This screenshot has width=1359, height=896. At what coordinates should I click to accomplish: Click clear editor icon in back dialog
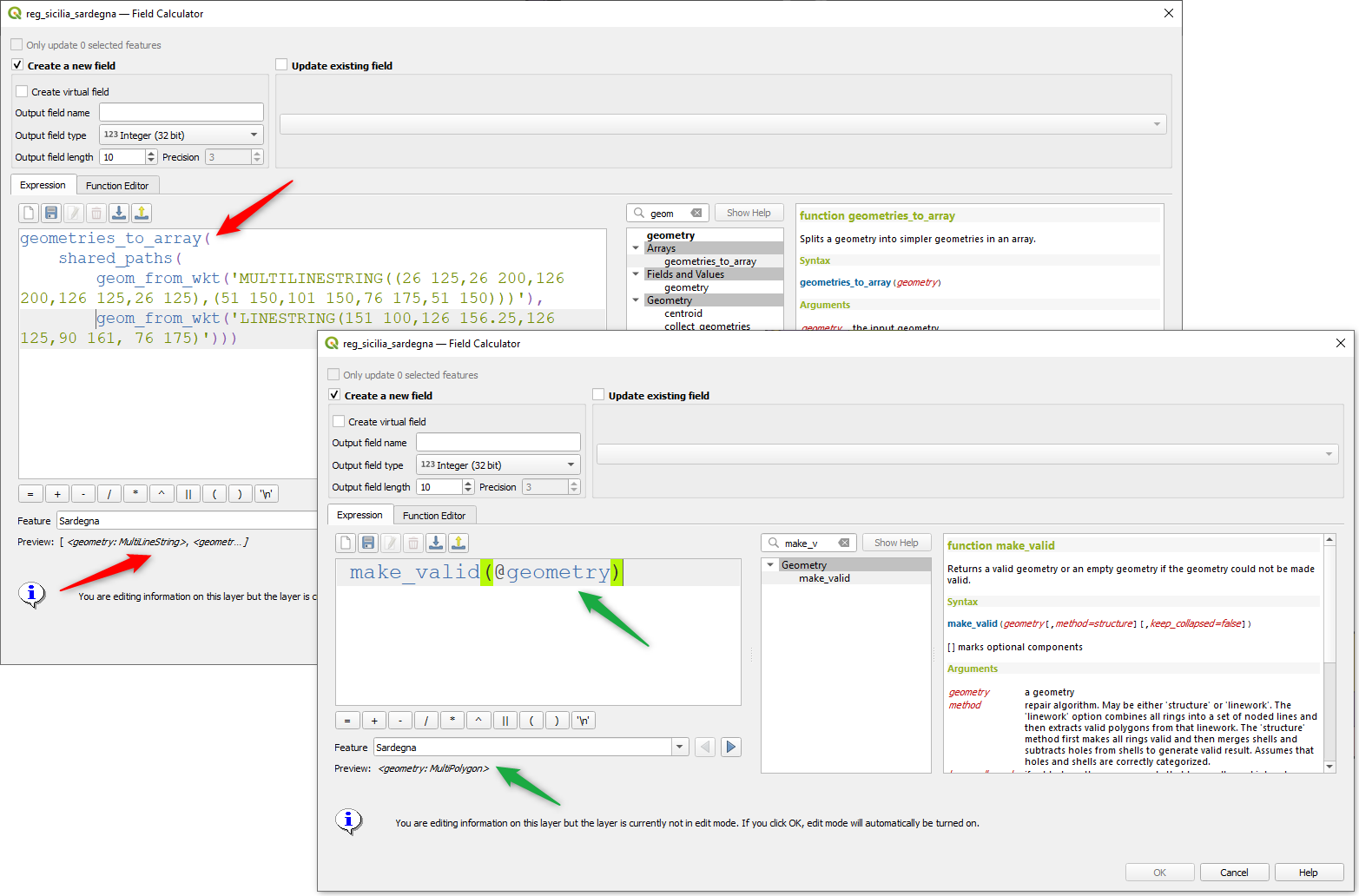[29, 213]
